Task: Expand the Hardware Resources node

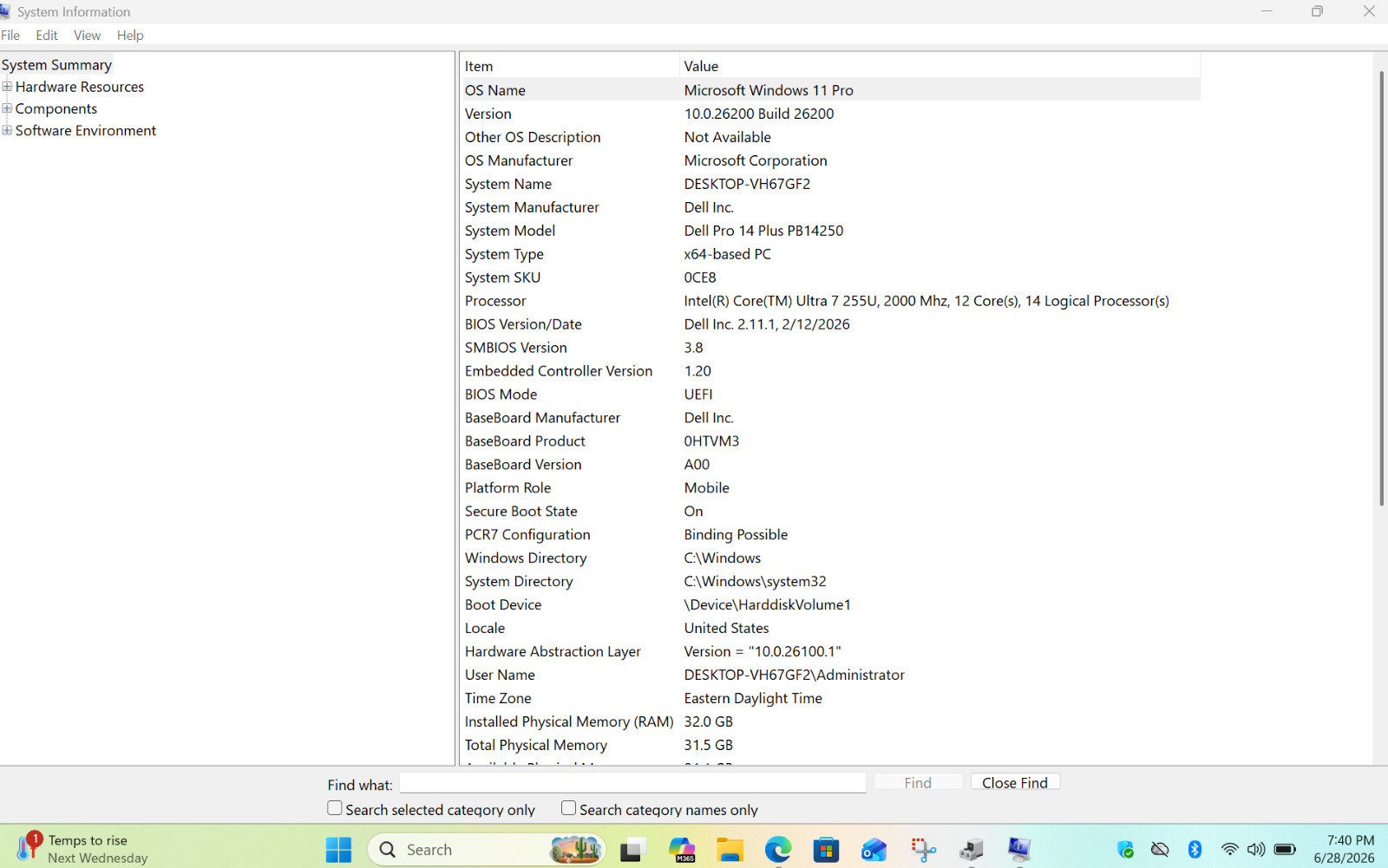Action: tap(7, 87)
